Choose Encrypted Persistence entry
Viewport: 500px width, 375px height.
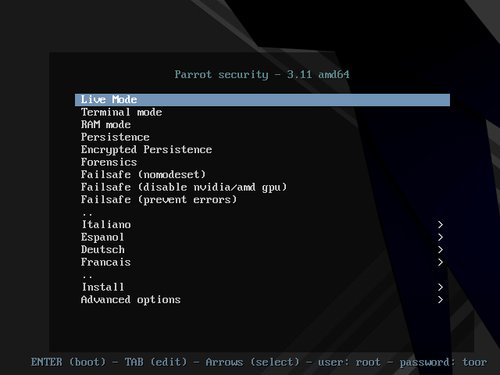(262, 150)
